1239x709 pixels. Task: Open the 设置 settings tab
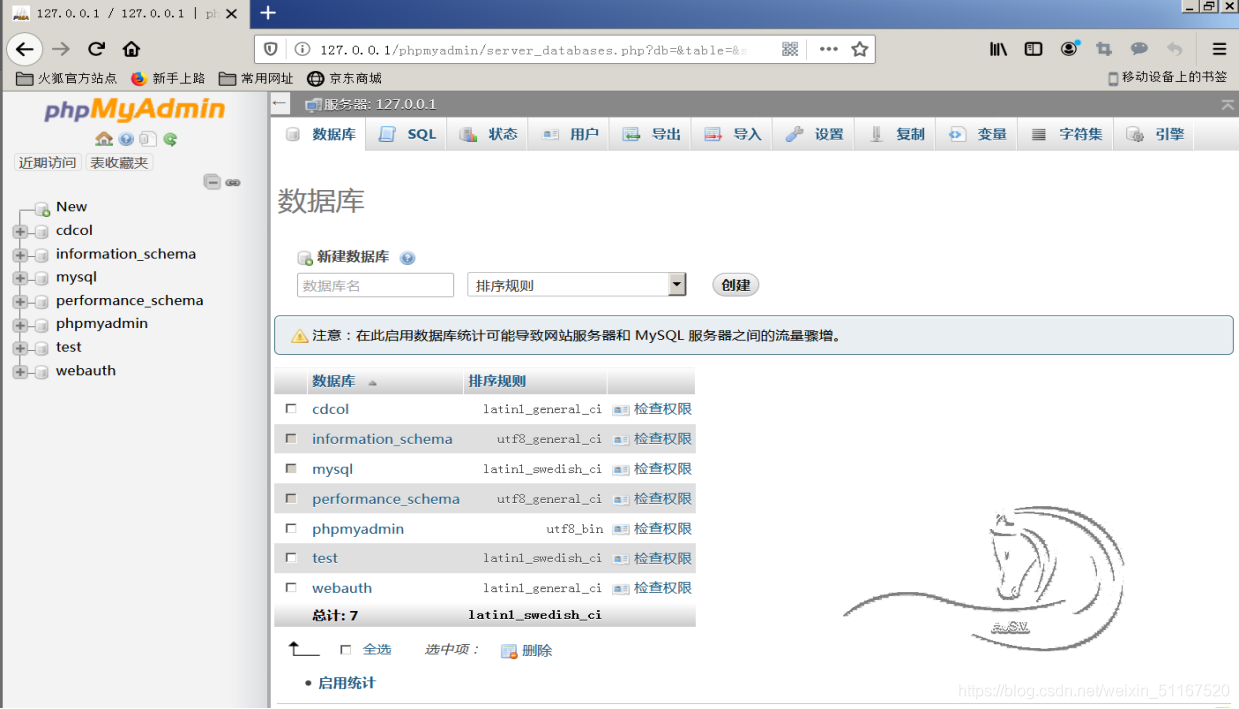point(814,134)
